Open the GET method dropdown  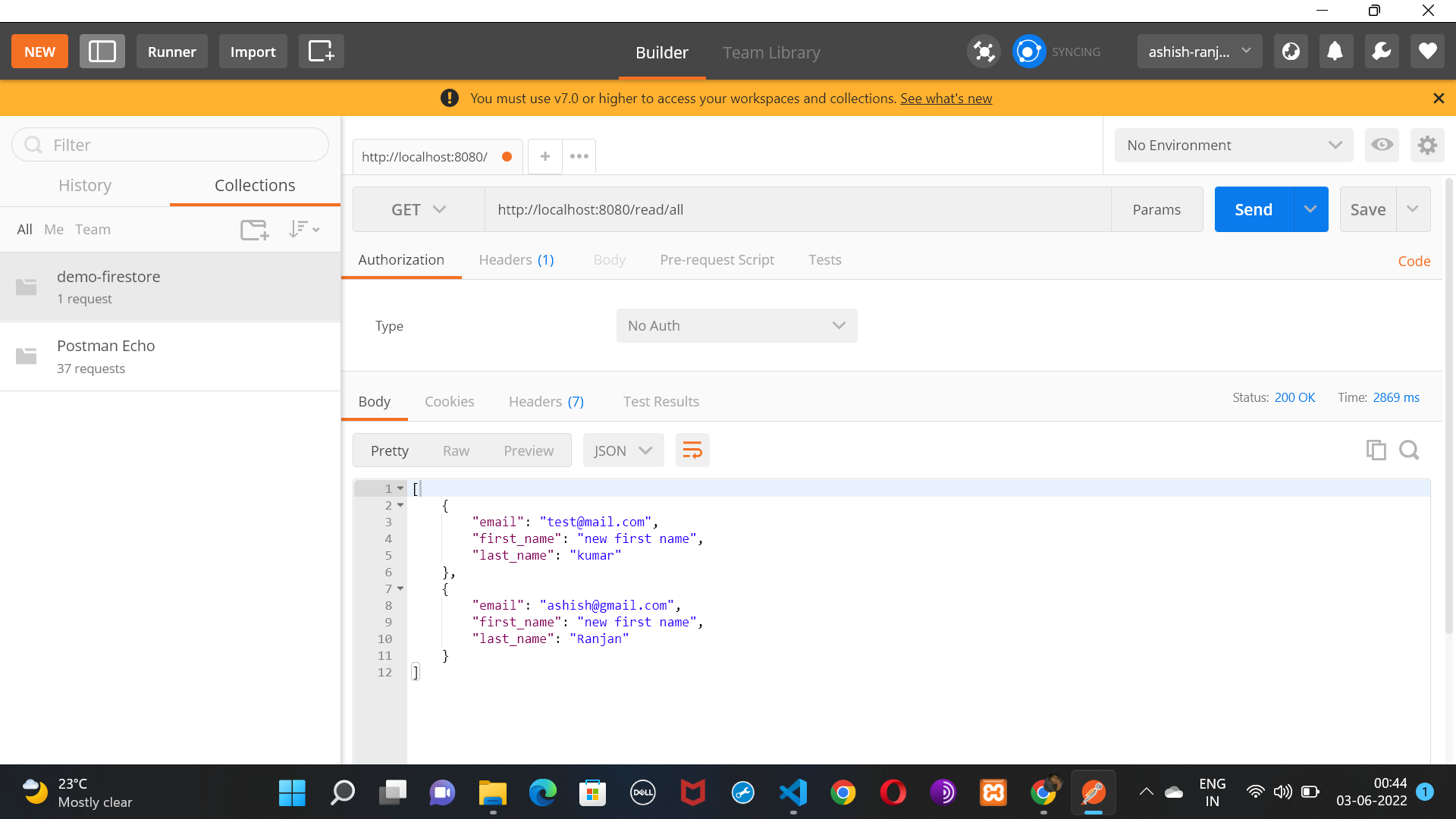417,209
